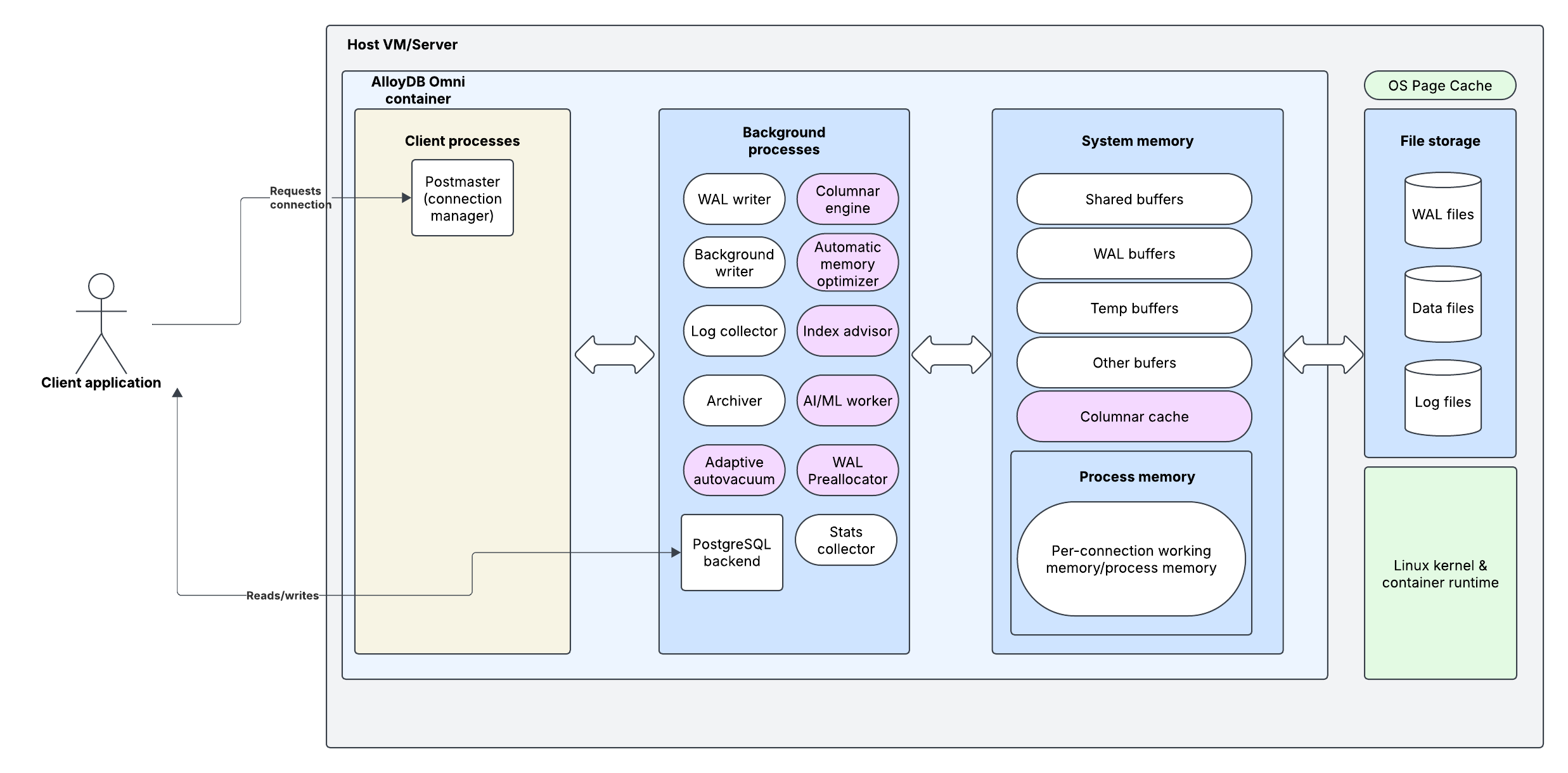Select the Index advisor node
Viewport: 1568px width, 773px height.
(847, 331)
